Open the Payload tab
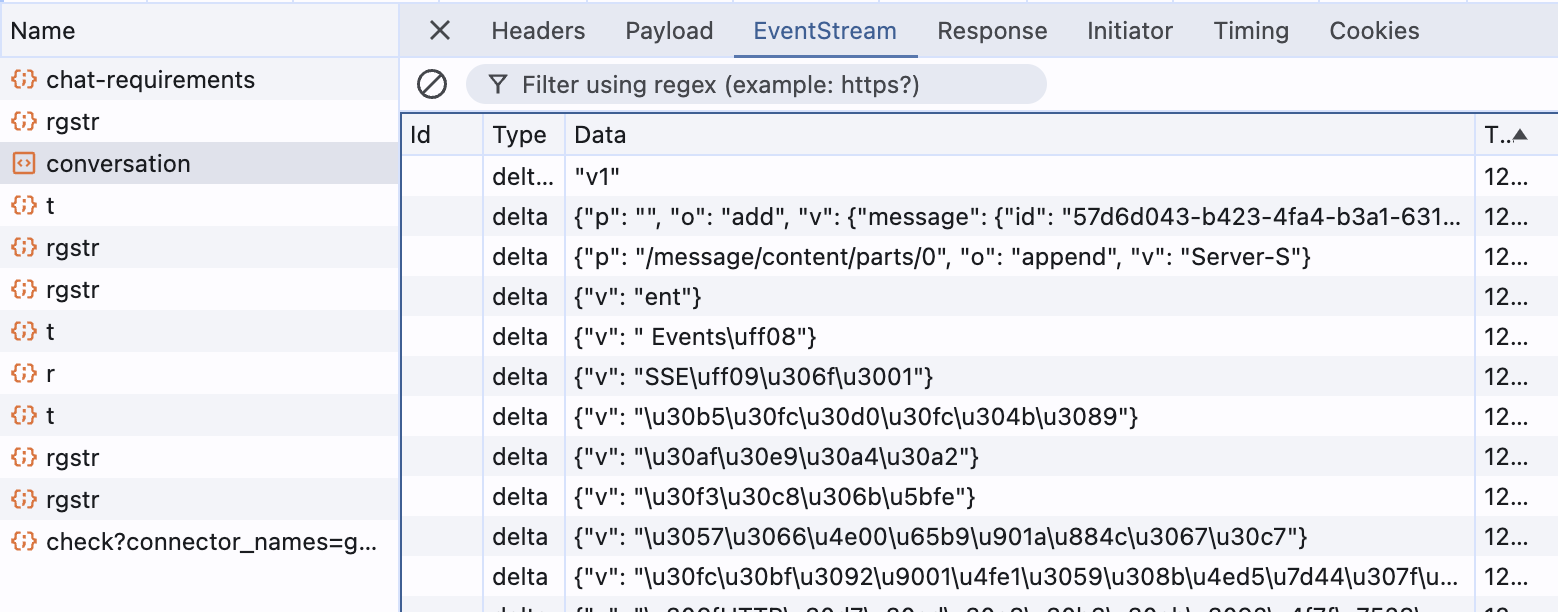This screenshot has width=1558, height=612. 669,31
